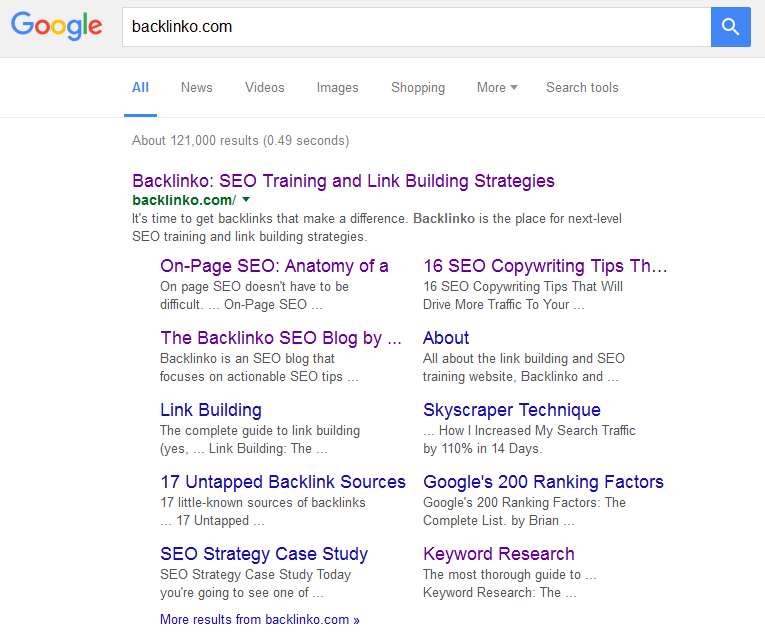Click the Google logo

click(x=57, y=27)
